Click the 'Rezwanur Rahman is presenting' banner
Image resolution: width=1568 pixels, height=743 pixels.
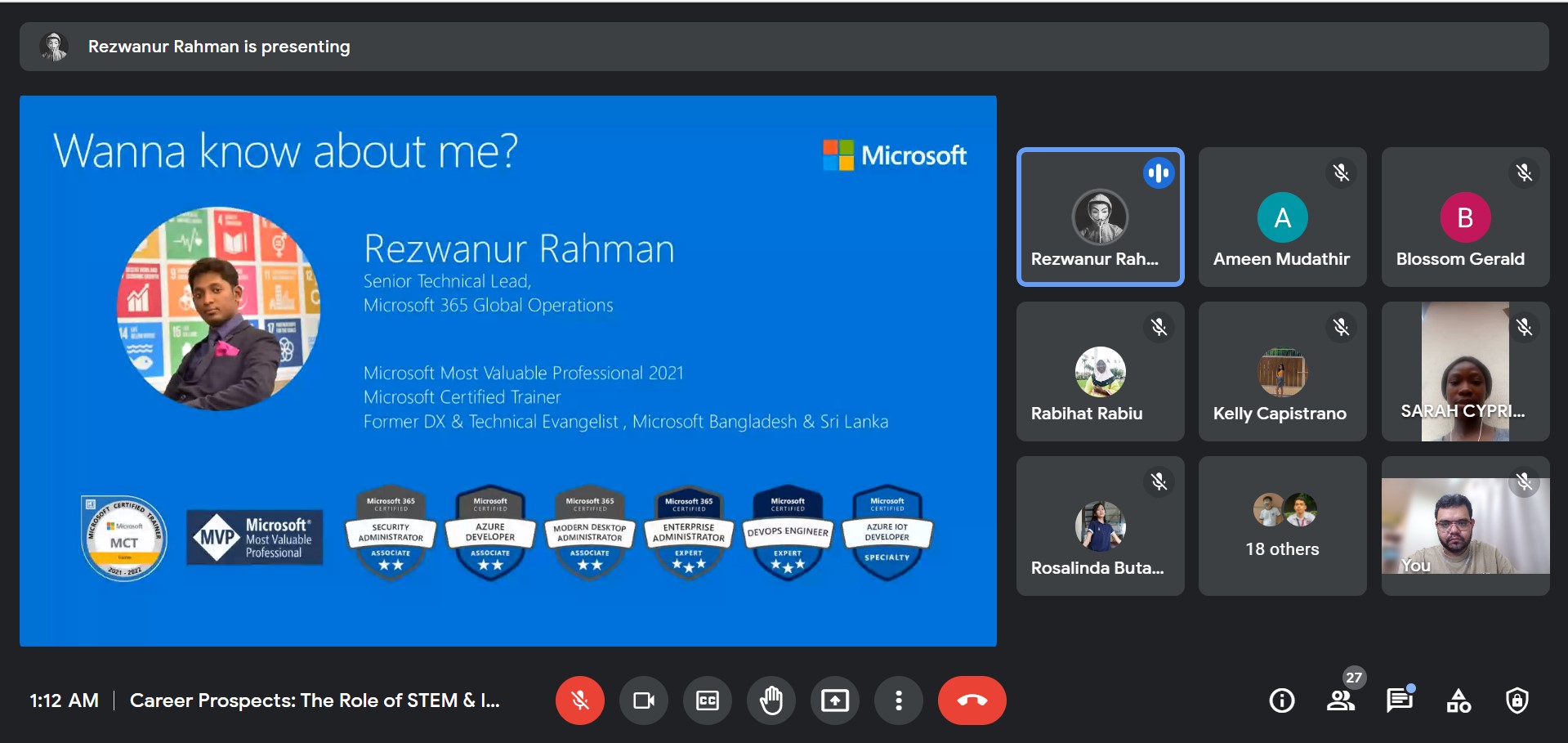click(x=219, y=47)
